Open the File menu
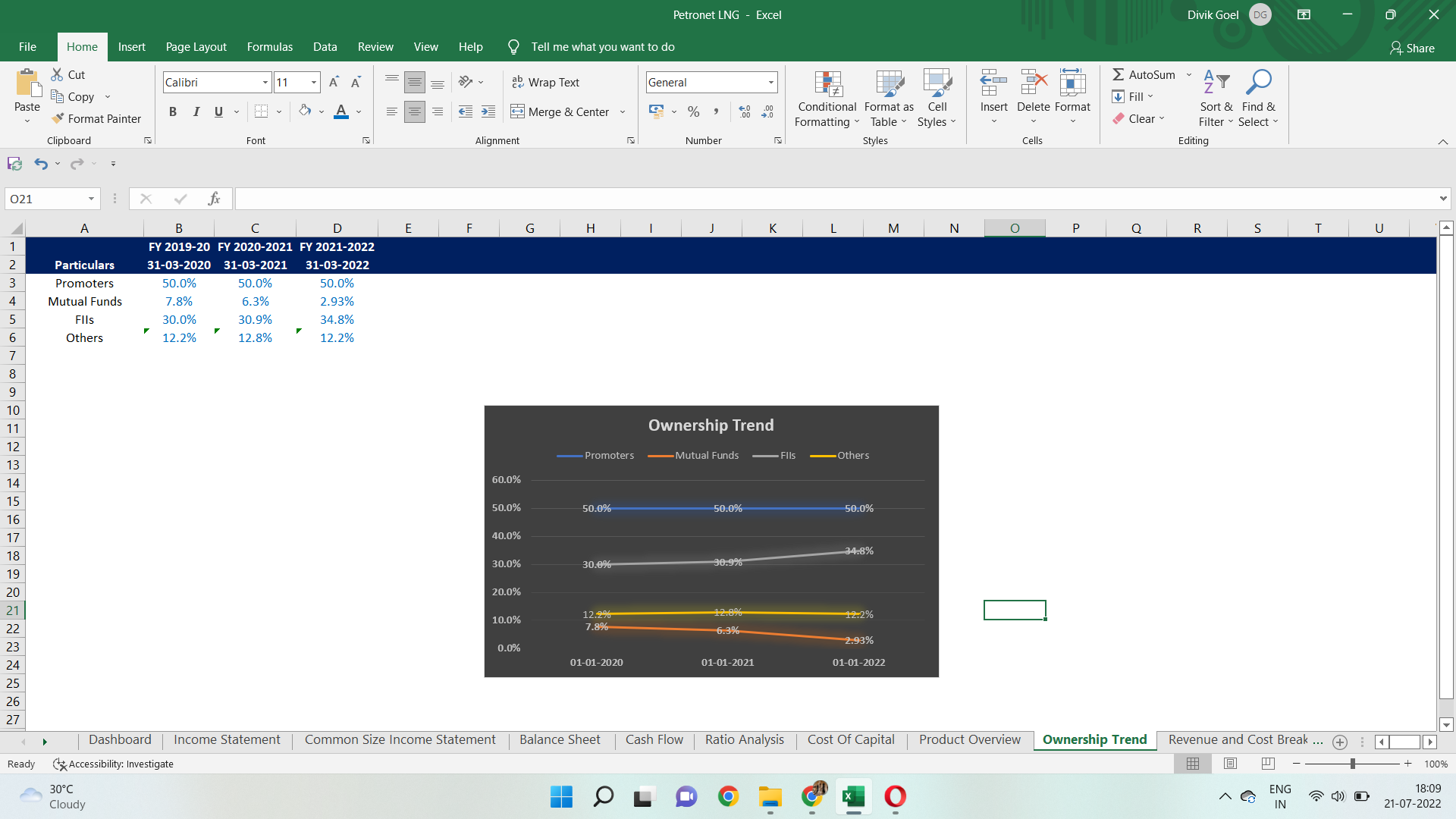1456x819 pixels. click(x=27, y=46)
